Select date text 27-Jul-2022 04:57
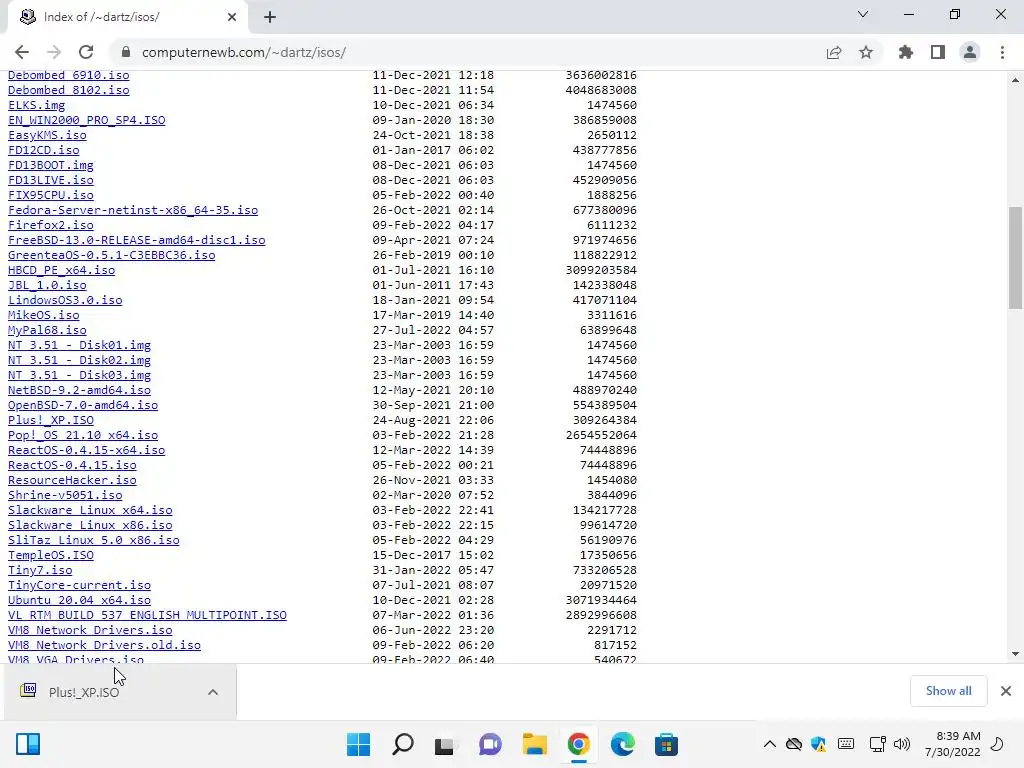Image resolution: width=1024 pixels, height=768 pixels. tap(433, 330)
